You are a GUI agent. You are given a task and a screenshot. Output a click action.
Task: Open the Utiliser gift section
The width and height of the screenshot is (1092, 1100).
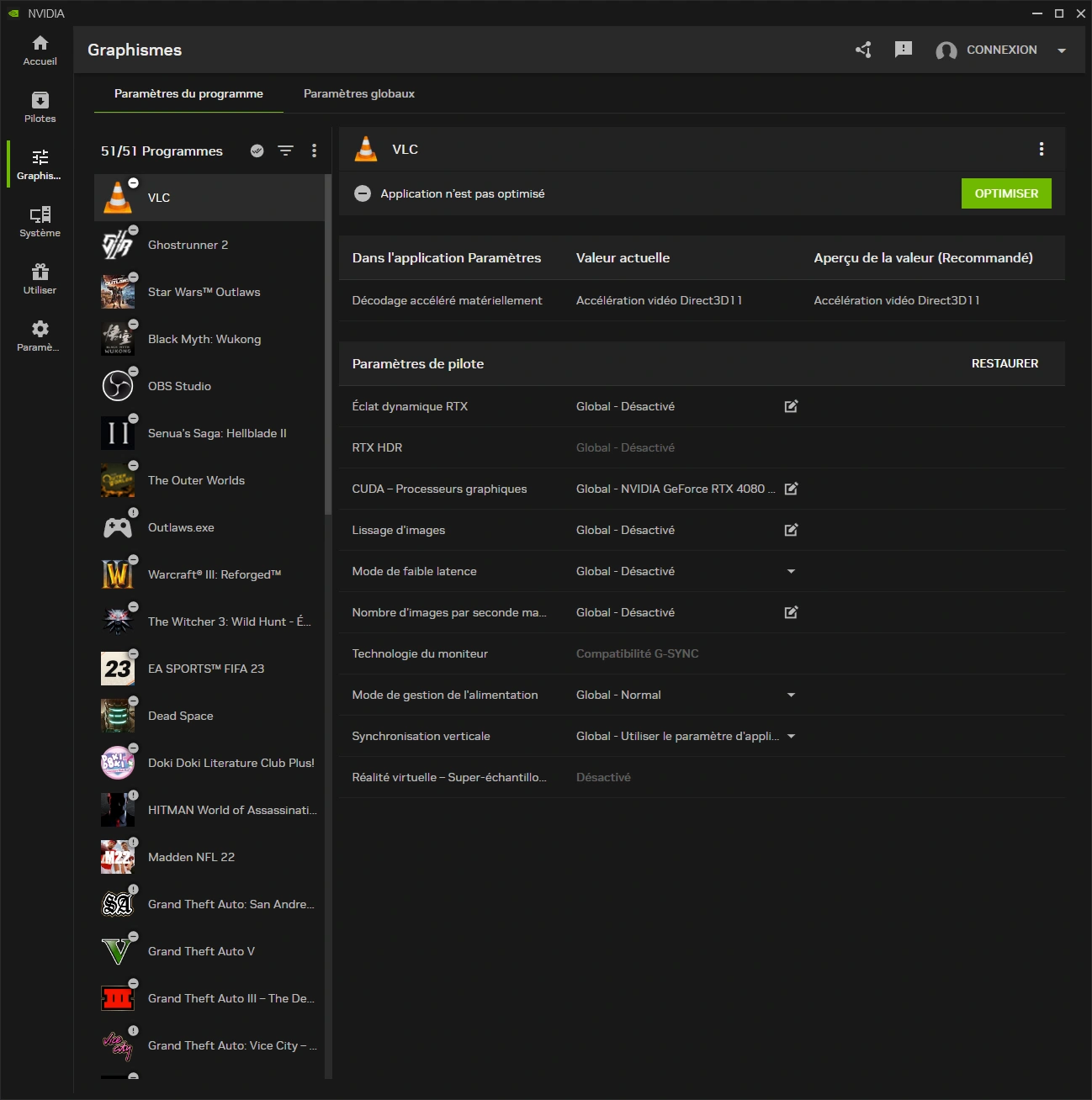click(40, 279)
